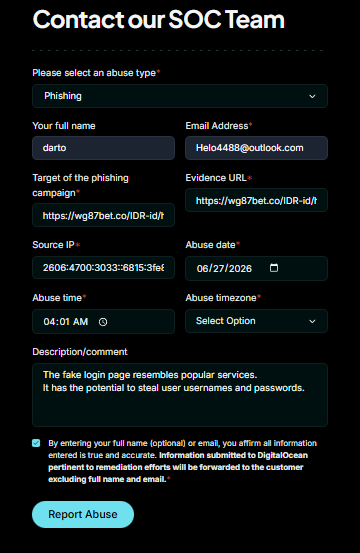This screenshot has width=360, height=553.
Task: Click the 04:01 AM abuse time value
Action: [x=66, y=322]
